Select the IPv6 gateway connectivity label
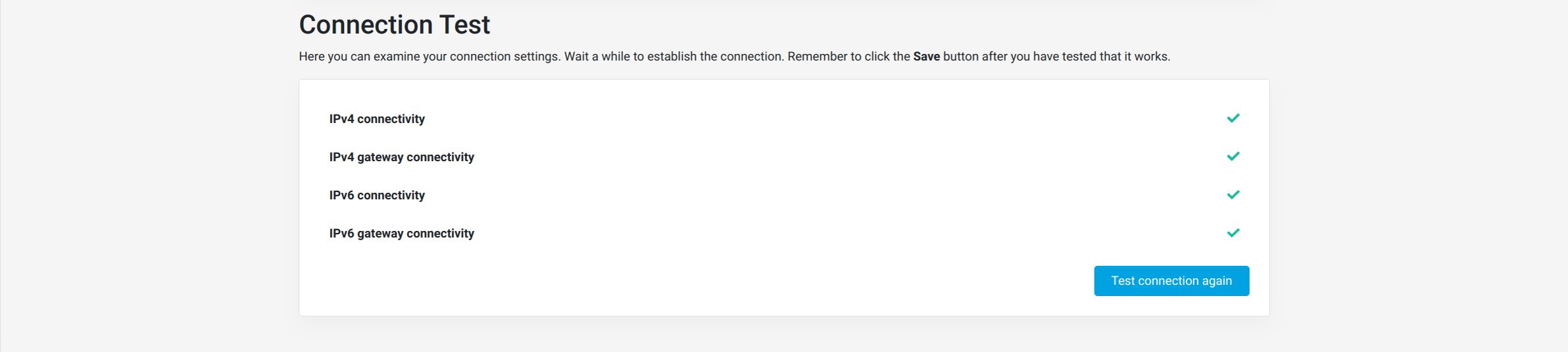Screen dimensions: 1568x352 (x=402, y=234)
